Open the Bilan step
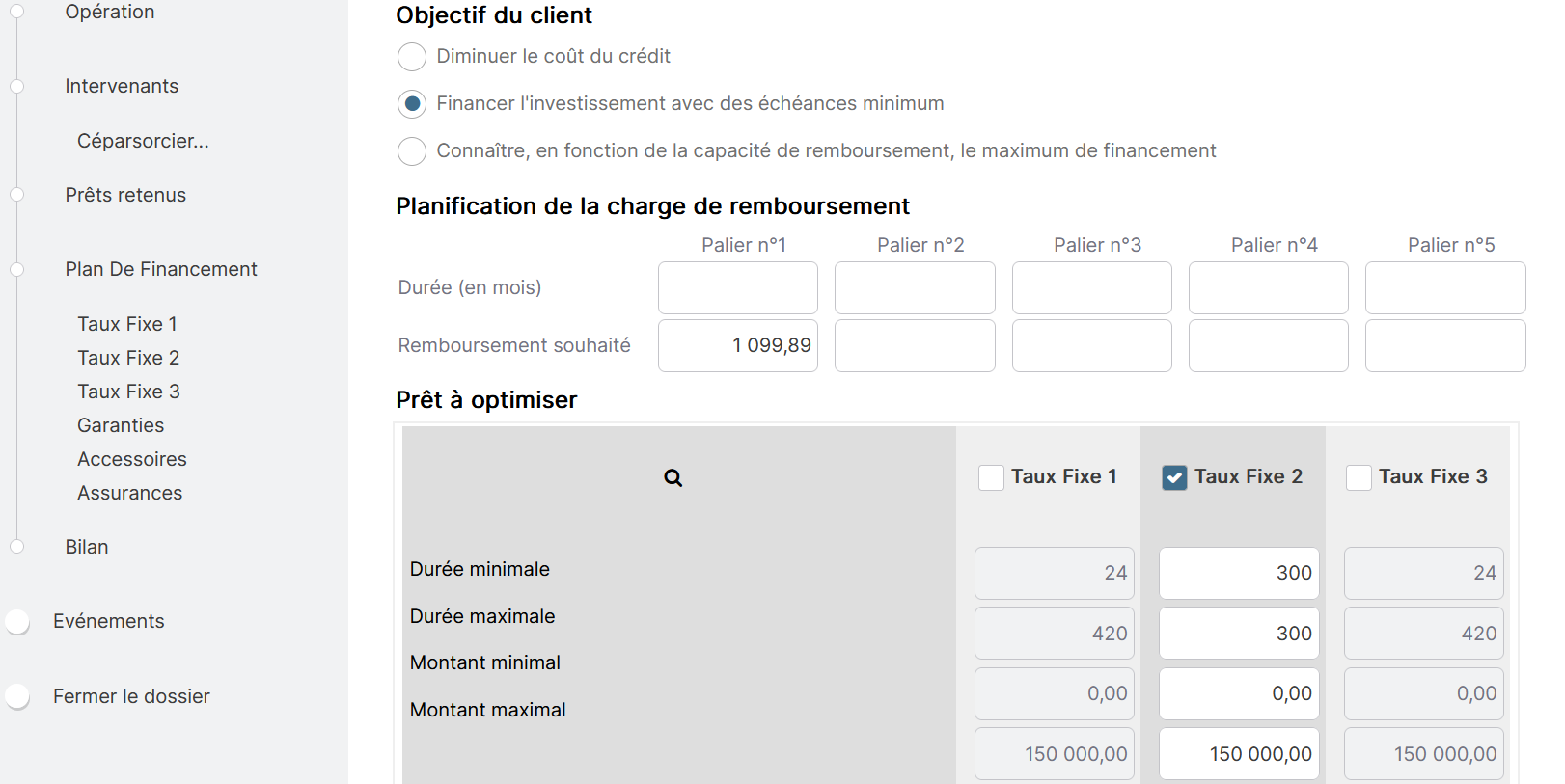This screenshot has width=1565, height=784. point(87,547)
